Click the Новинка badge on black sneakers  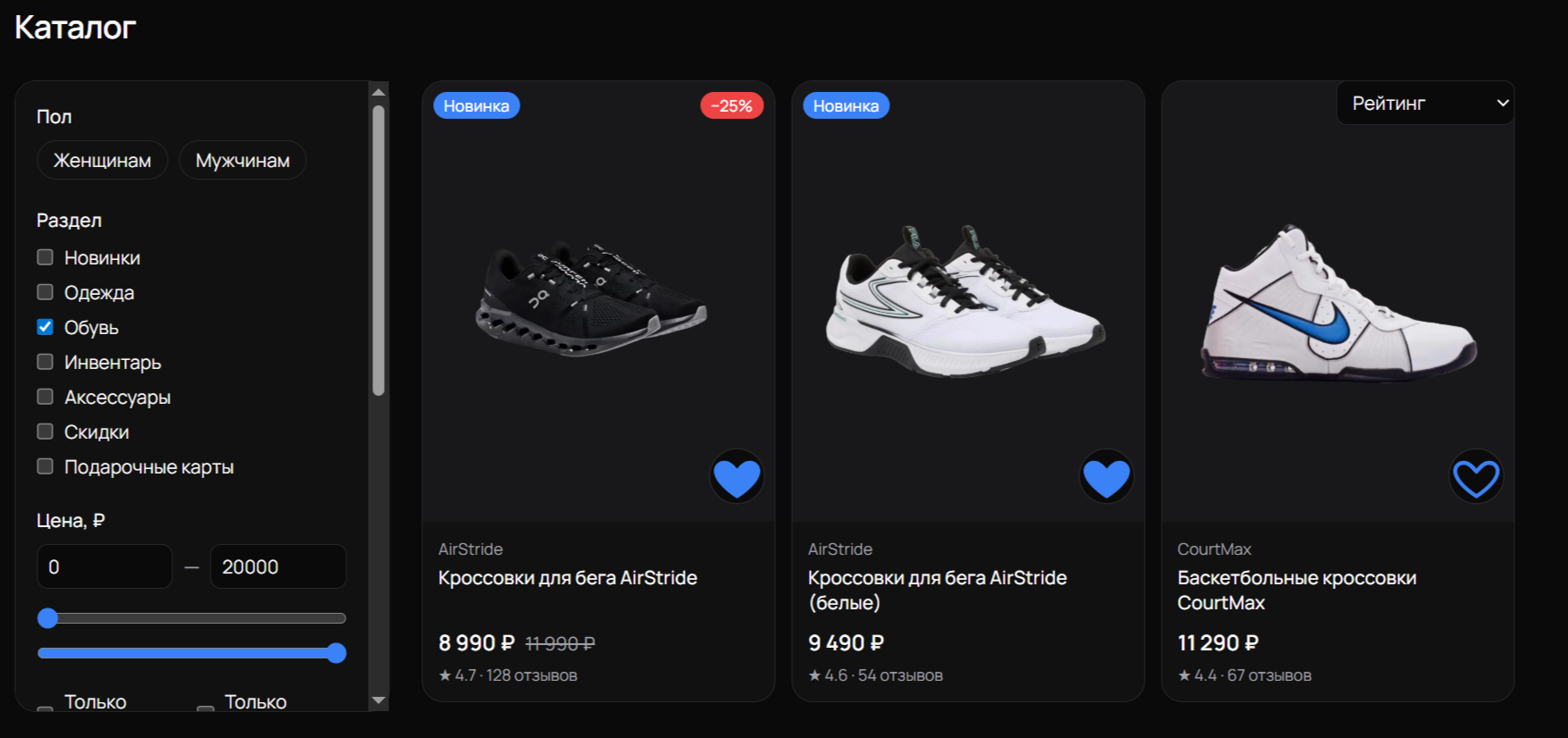pyautogui.click(x=477, y=105)
